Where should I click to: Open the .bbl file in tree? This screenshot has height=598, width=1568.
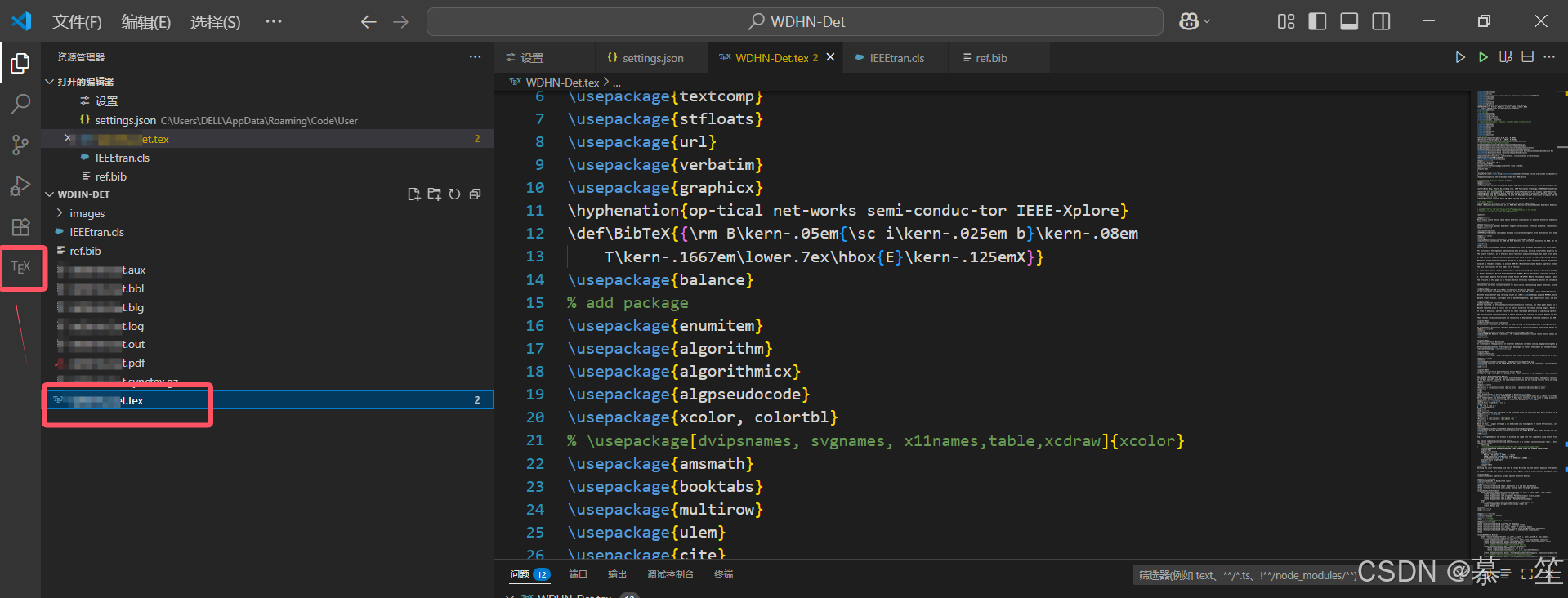(x=267, y=288)
